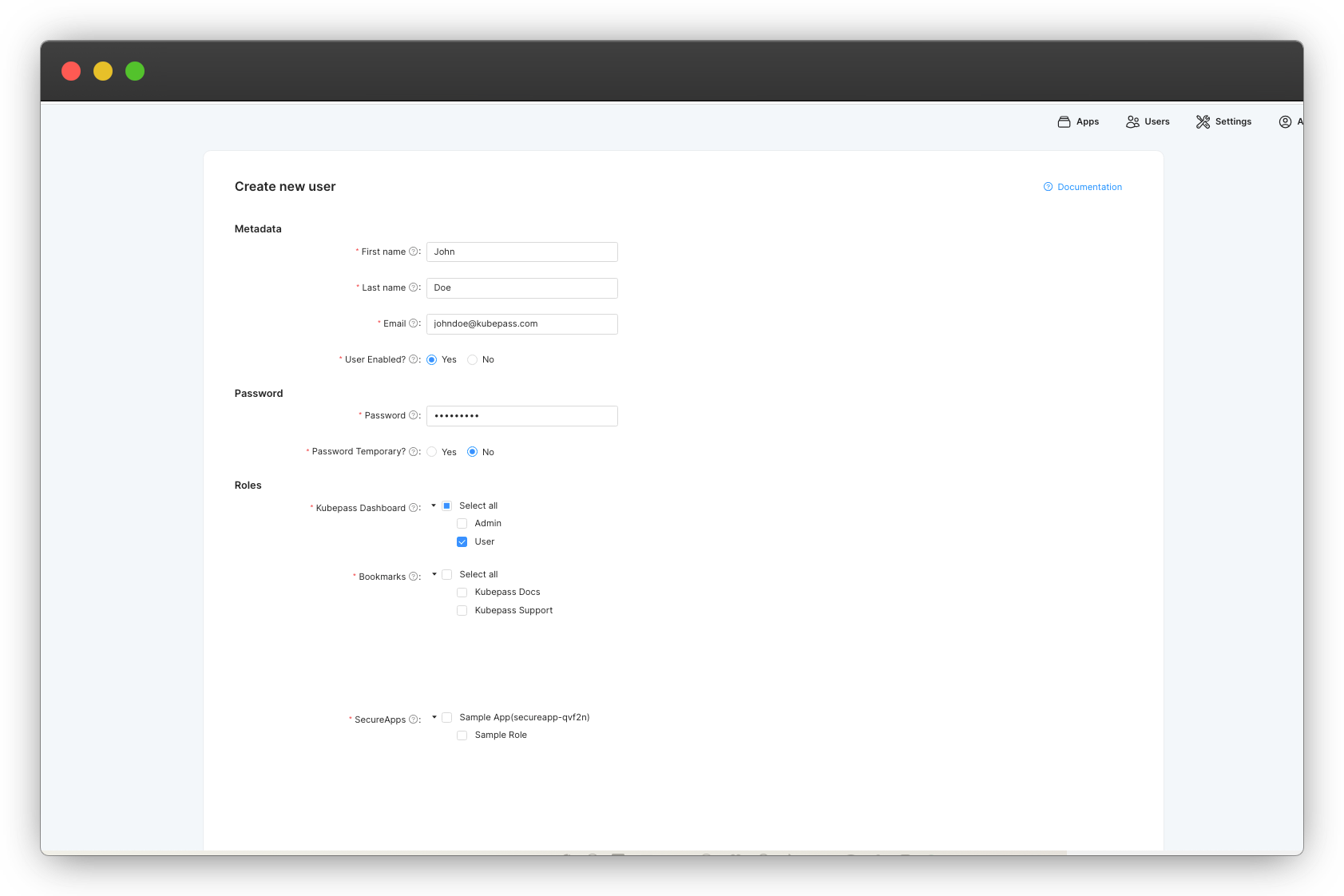Open the help icon next to First name
The width and height of the screenshot is (1344, 896).
pyautogui.click(x=413, y=251)
